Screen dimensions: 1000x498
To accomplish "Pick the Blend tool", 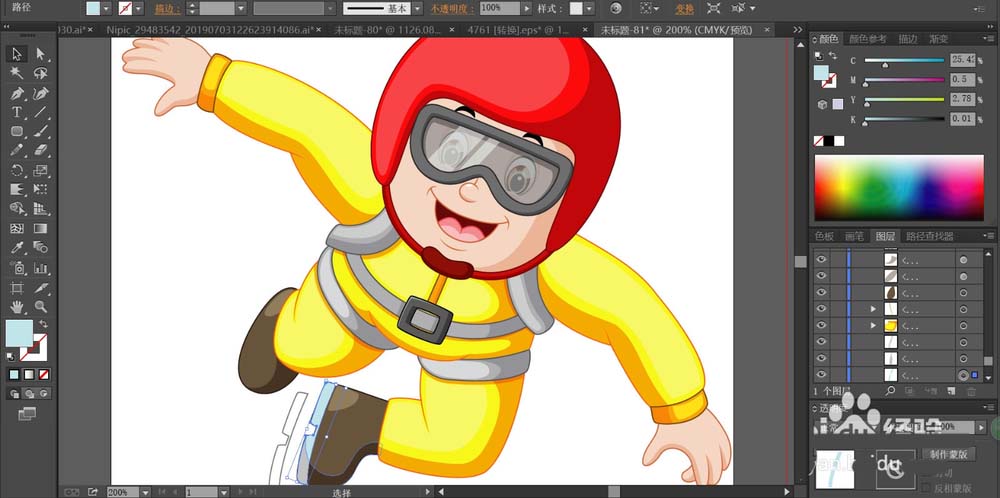I will point(41,247).
